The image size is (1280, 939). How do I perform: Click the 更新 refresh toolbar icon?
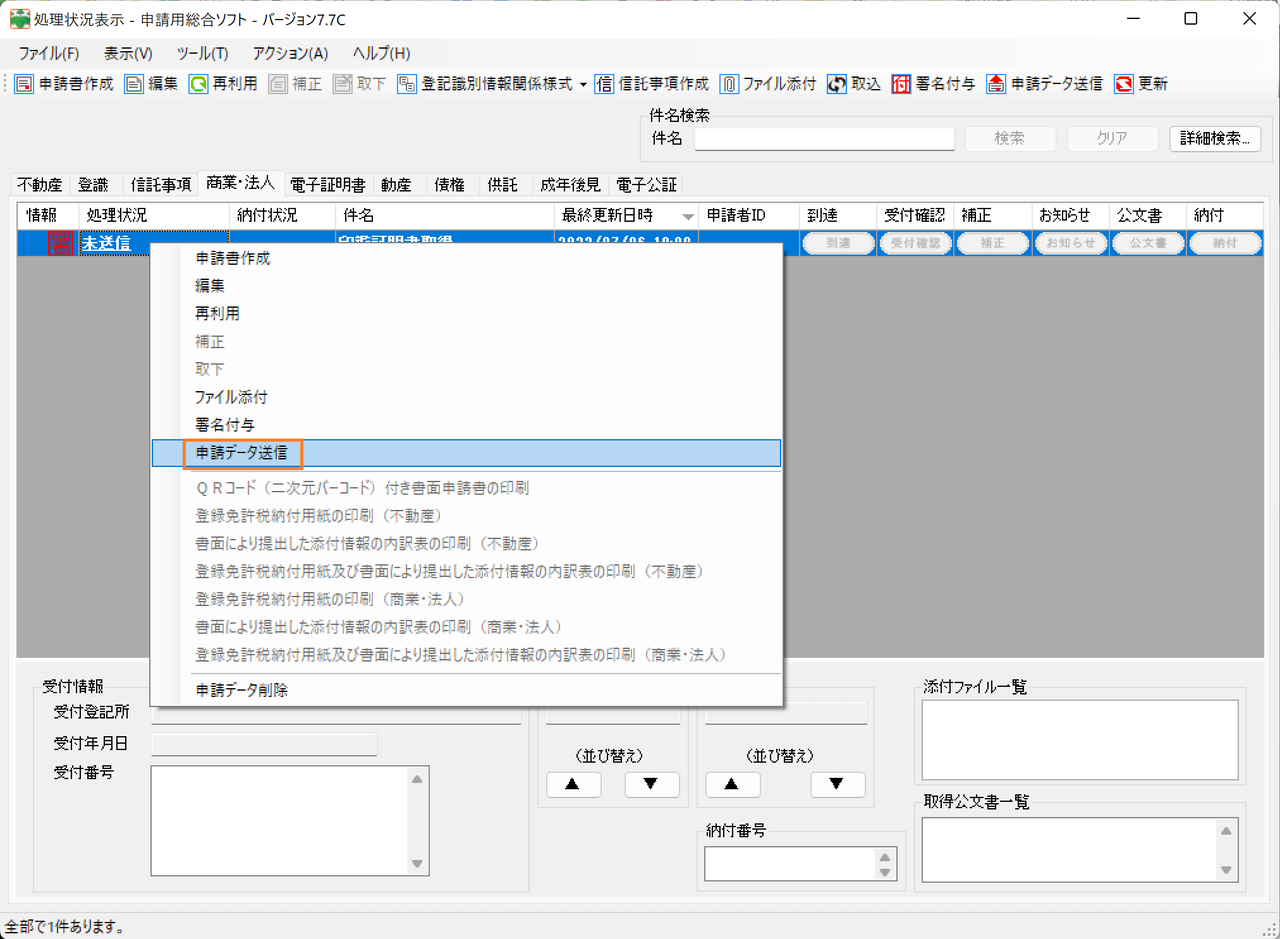click(1124, 84)
